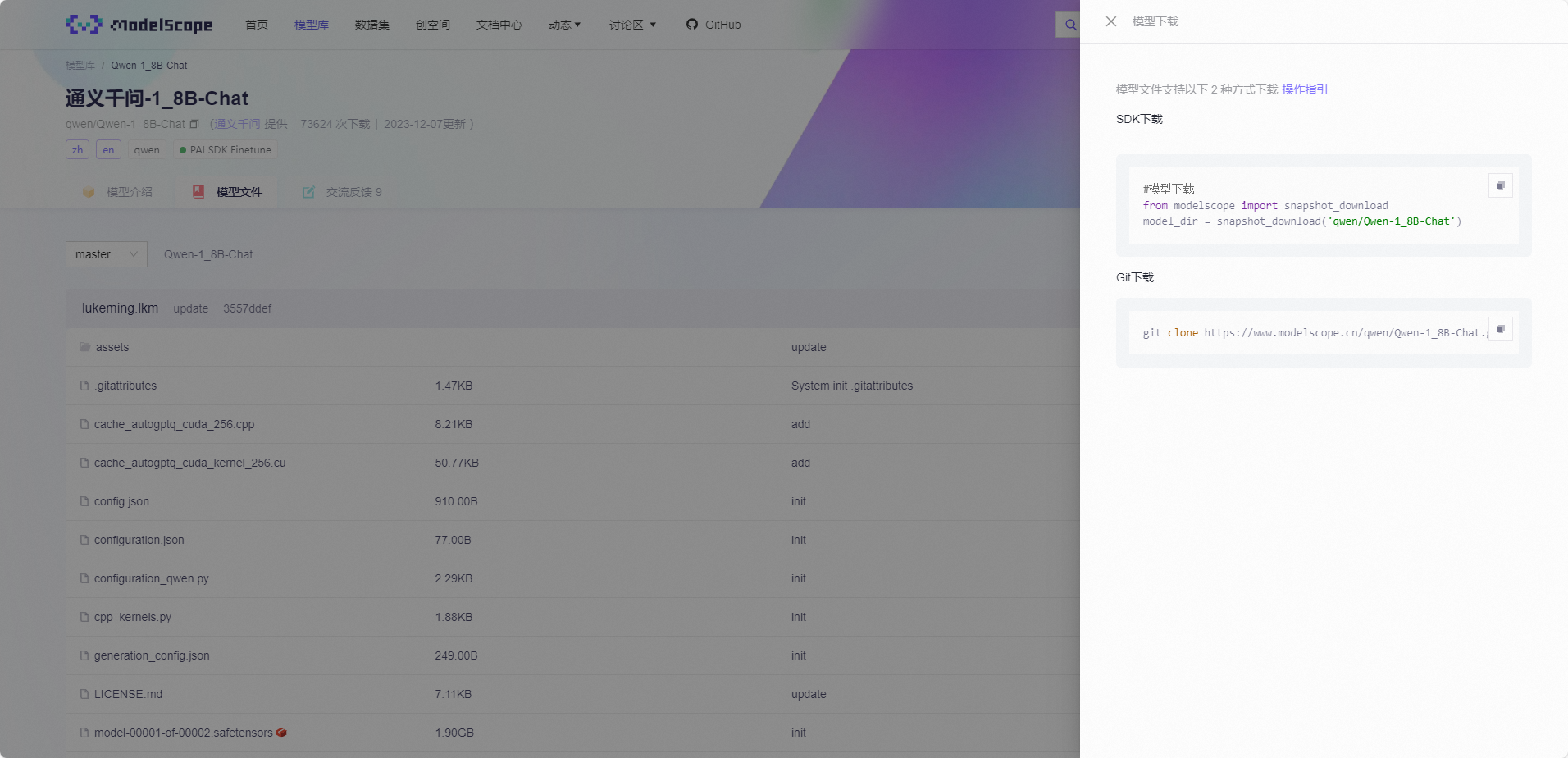
Task: Click the Git下载 heading
Action: tap(1135, 277)
